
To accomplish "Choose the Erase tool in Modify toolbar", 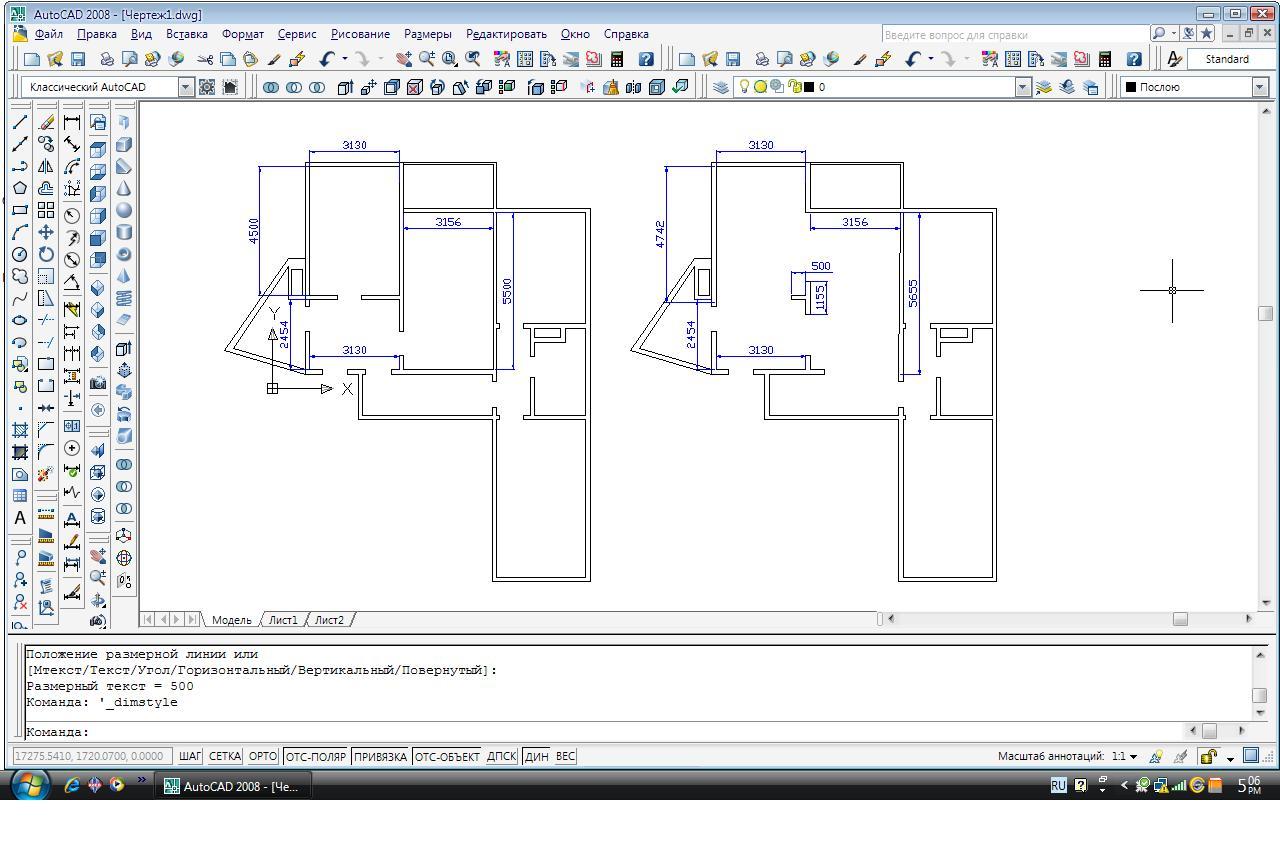I will point(46,123).
